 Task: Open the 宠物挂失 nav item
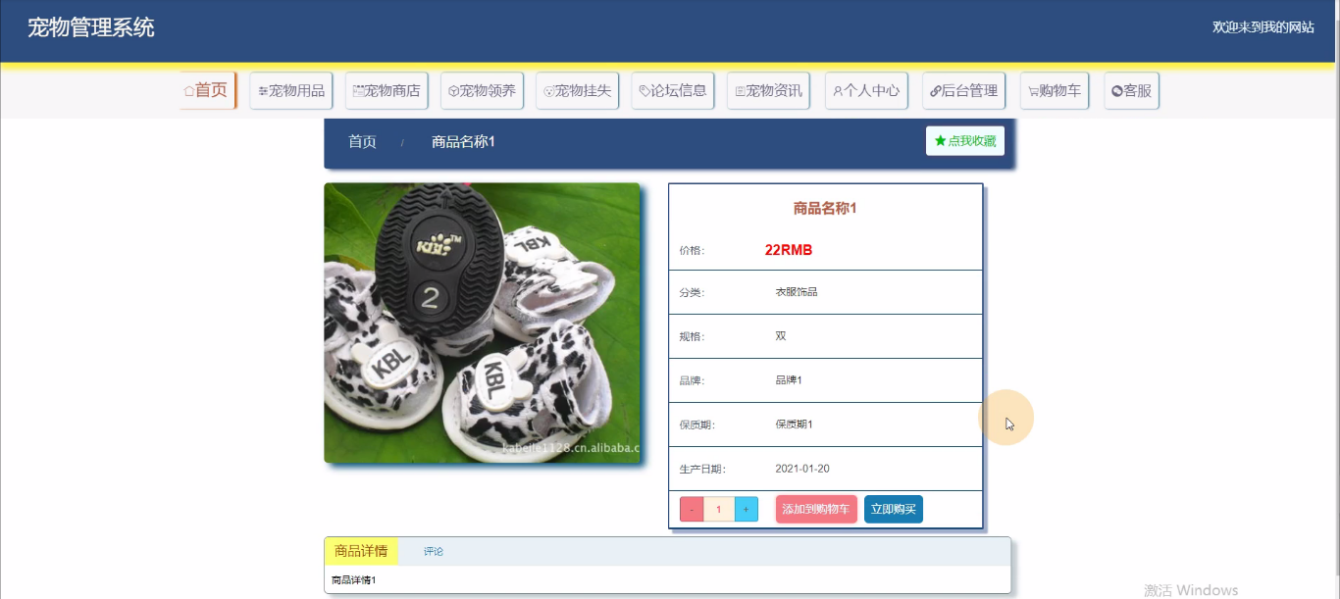click(x=578, y=90)
